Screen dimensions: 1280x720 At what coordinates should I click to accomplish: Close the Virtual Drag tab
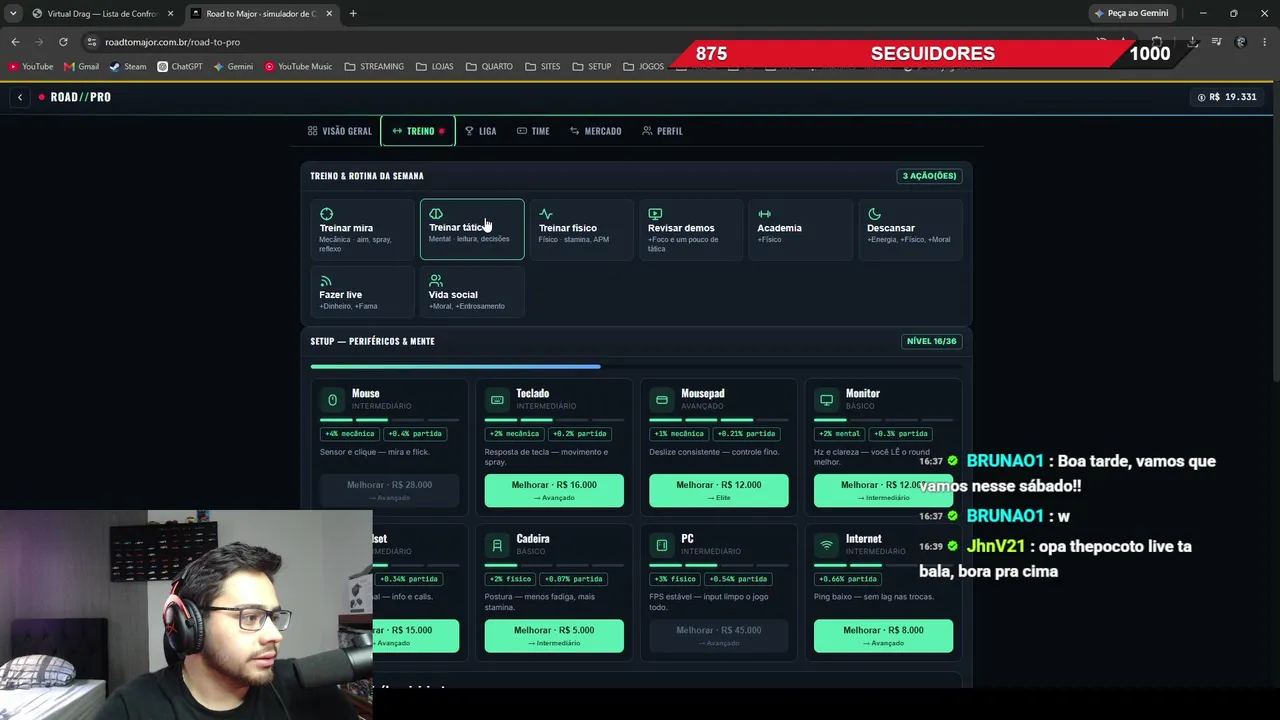tap(170, 14)
